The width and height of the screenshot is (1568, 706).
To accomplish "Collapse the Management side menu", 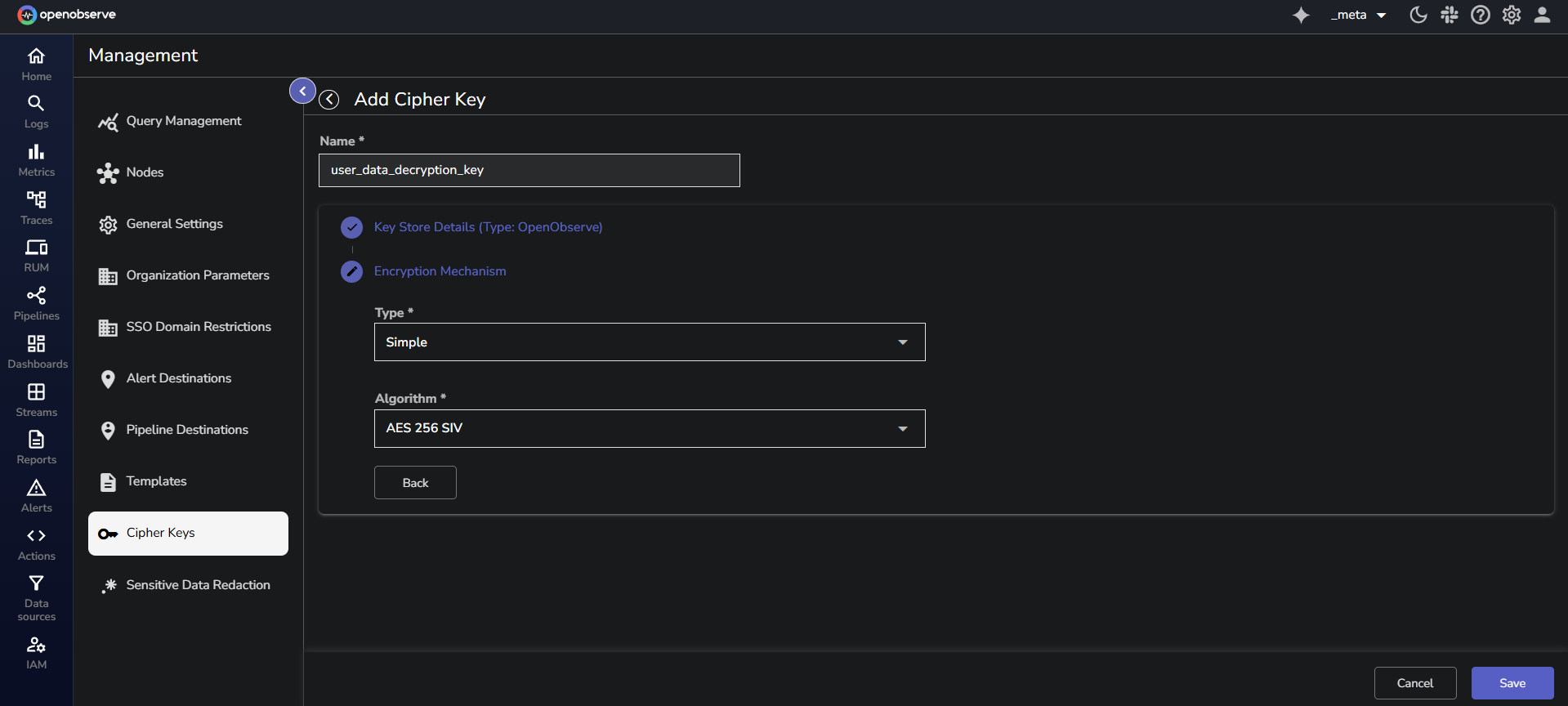I will point(302,91).
